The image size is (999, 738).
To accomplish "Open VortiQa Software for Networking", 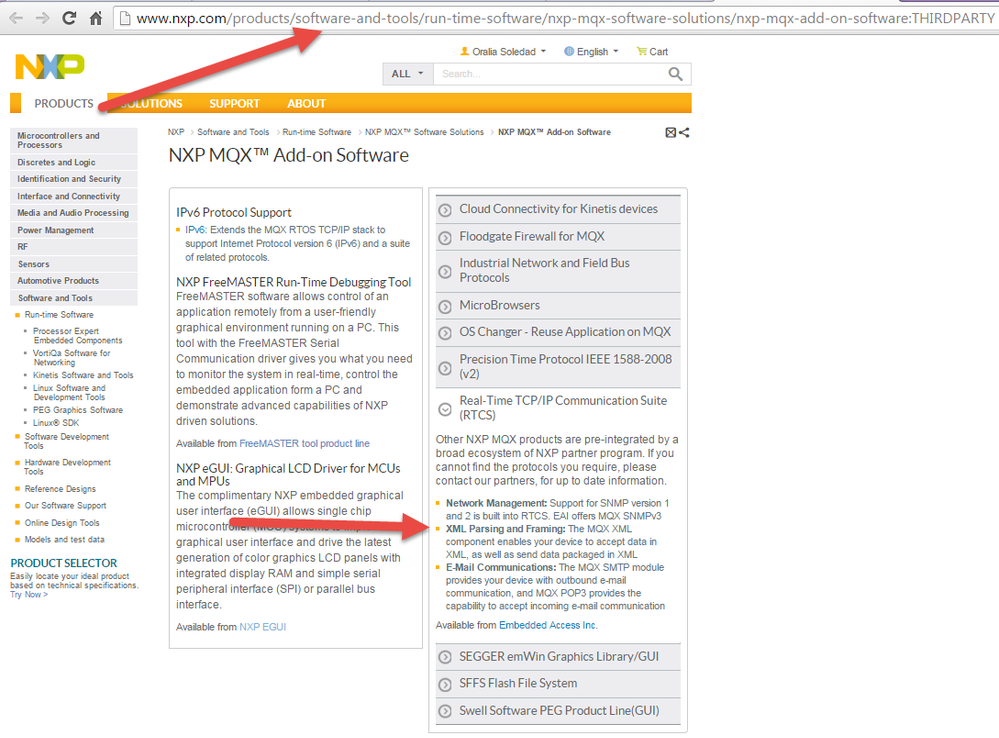I will coord(71,358).
